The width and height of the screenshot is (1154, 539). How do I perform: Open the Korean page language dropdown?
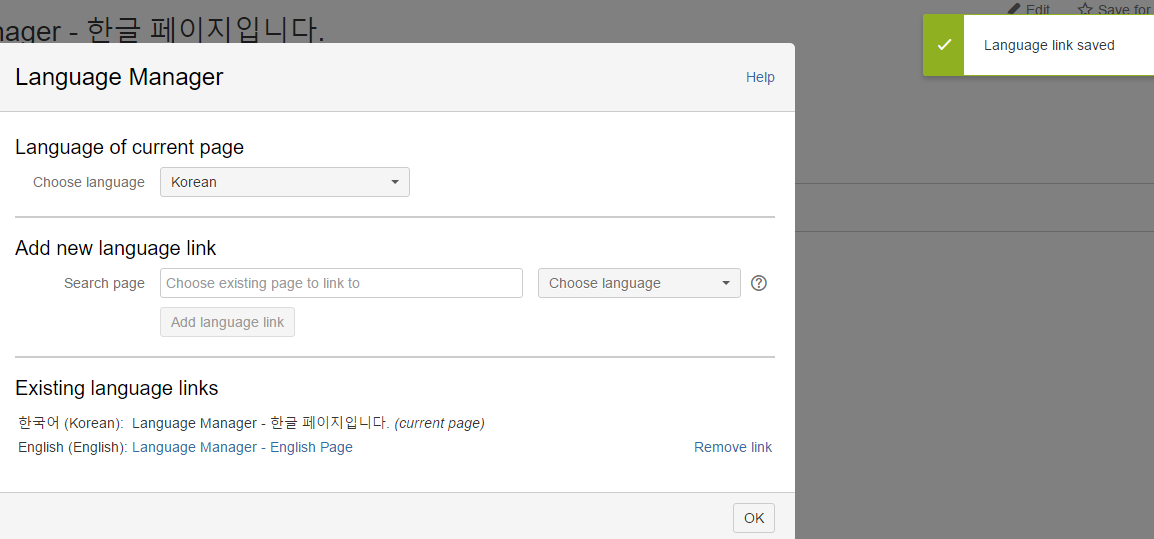[x=285, y=182]
